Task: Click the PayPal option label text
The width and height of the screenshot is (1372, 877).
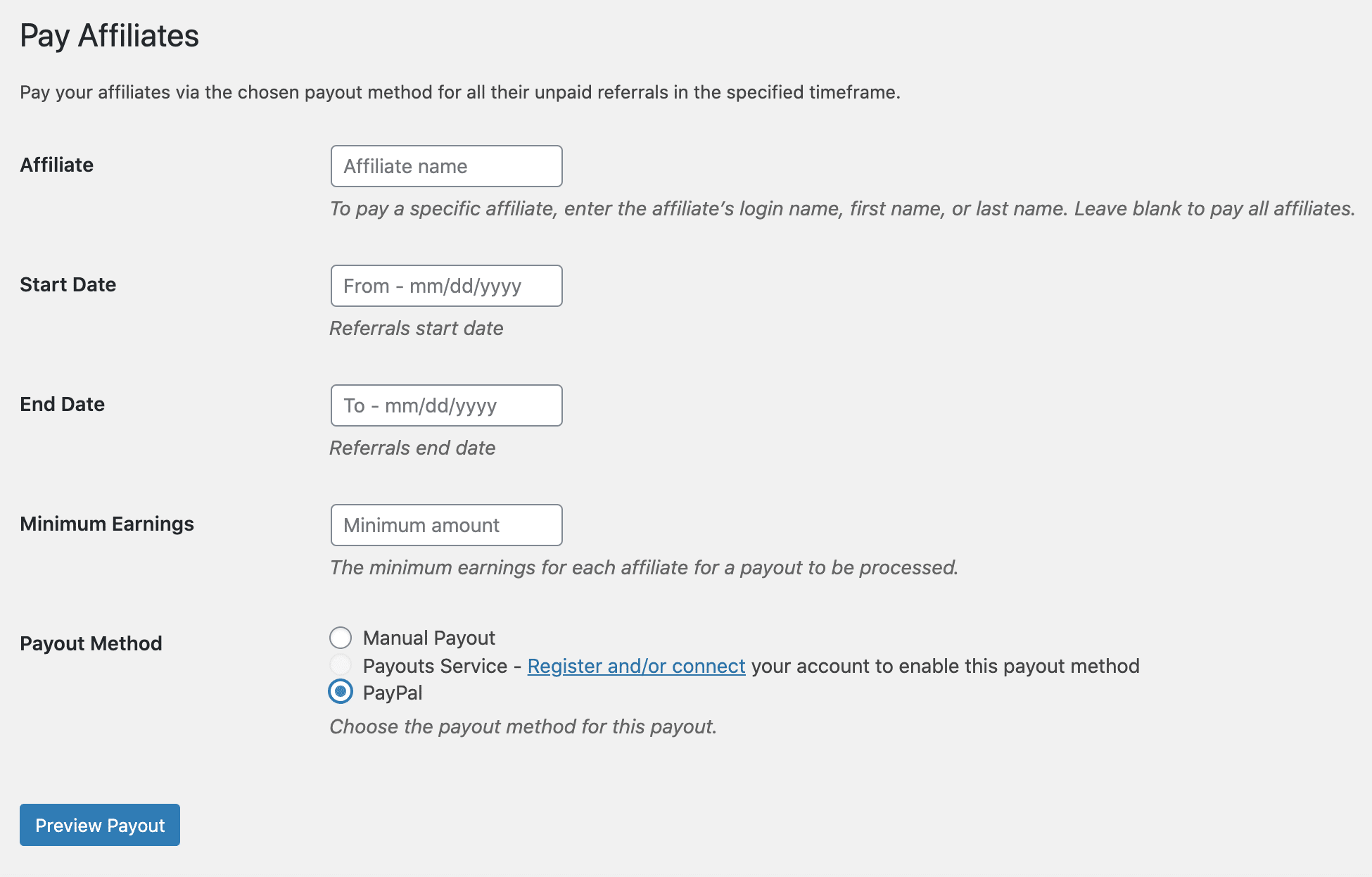Action: [391, 693]
